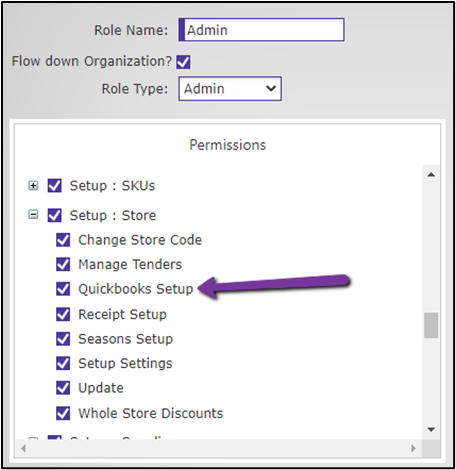Screen dimensions: 456x470
Task: Click the permissions scroll up arrow
Action: [x=431, y=175]
